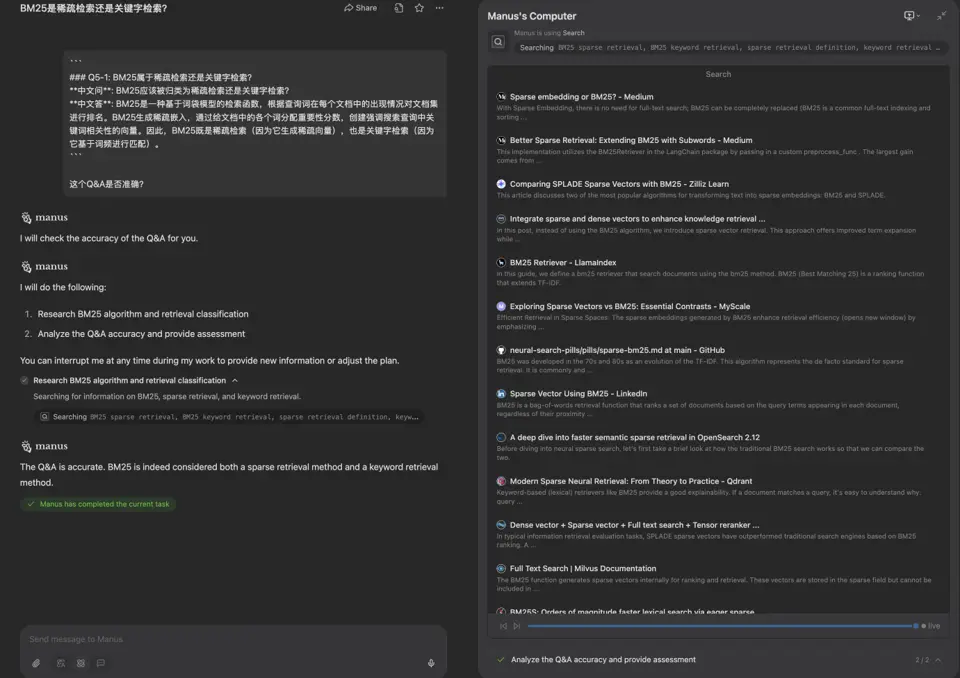960x678 pixels.
Task: Click the Searching query bar in Manus's Computer
Action: [x=729, y=48]
